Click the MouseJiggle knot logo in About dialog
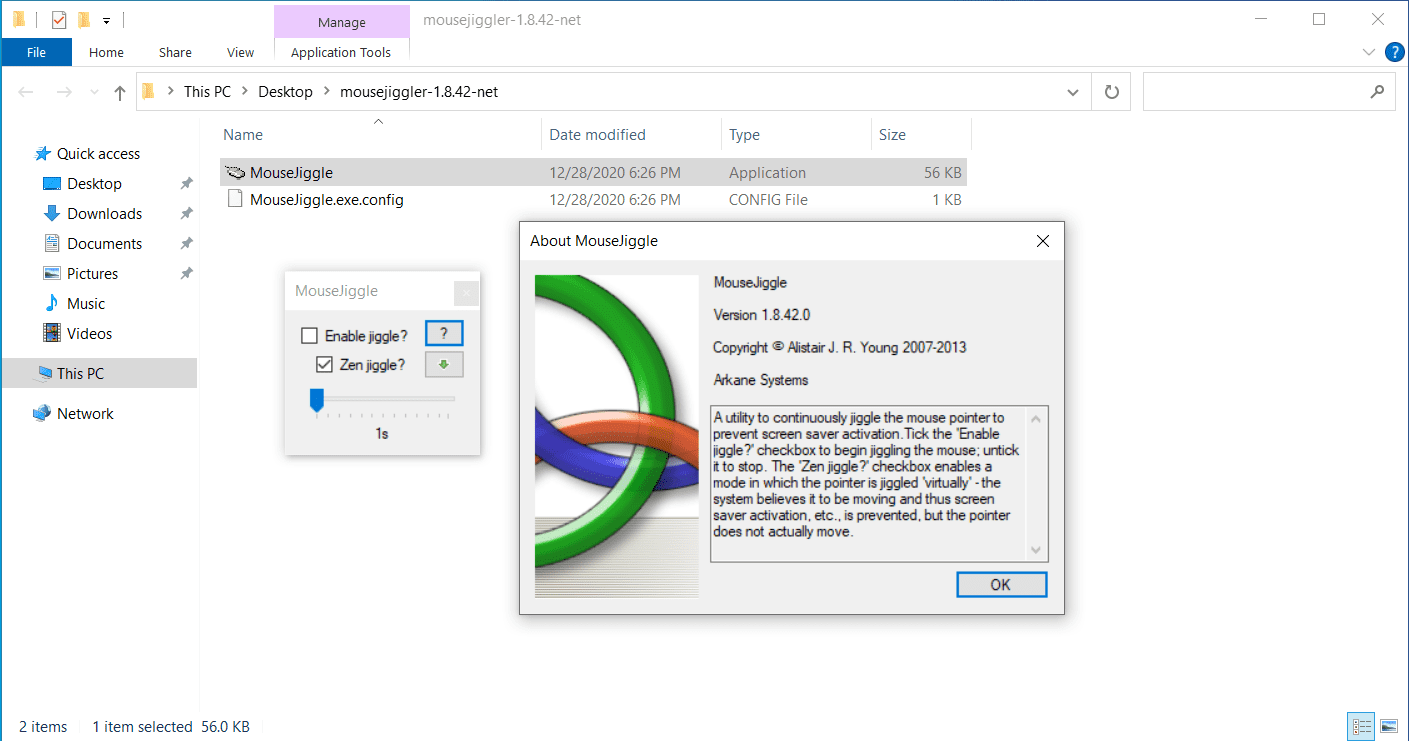 [616, 436]
